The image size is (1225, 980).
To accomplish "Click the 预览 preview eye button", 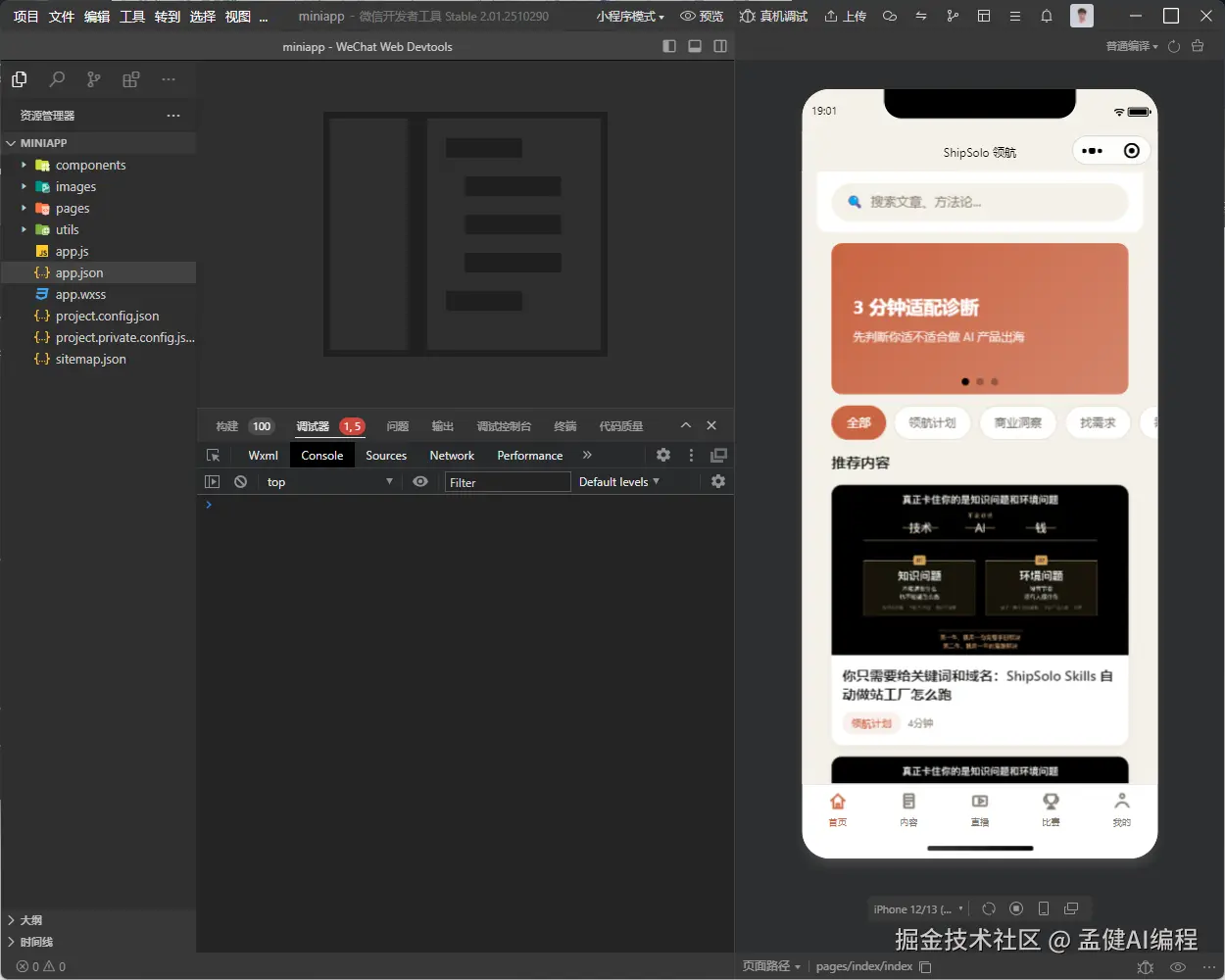I will [x=702, y=16].
